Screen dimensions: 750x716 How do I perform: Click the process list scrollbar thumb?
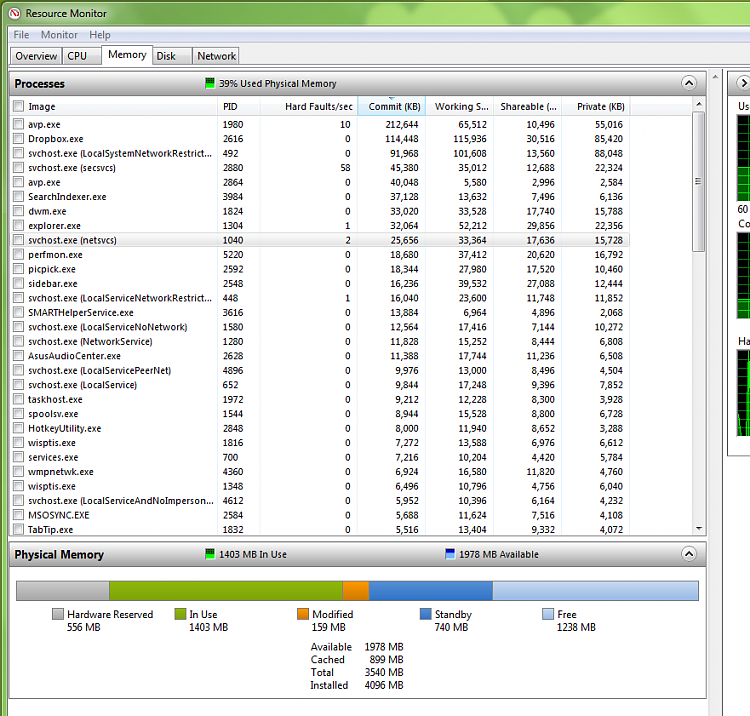[699, 181]
